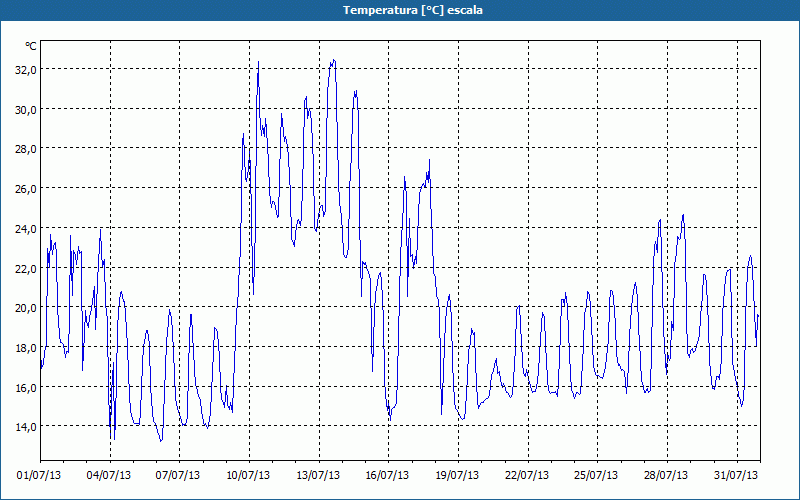
Task: Click the 04/07/13 date label
Action: pos(109,476)
